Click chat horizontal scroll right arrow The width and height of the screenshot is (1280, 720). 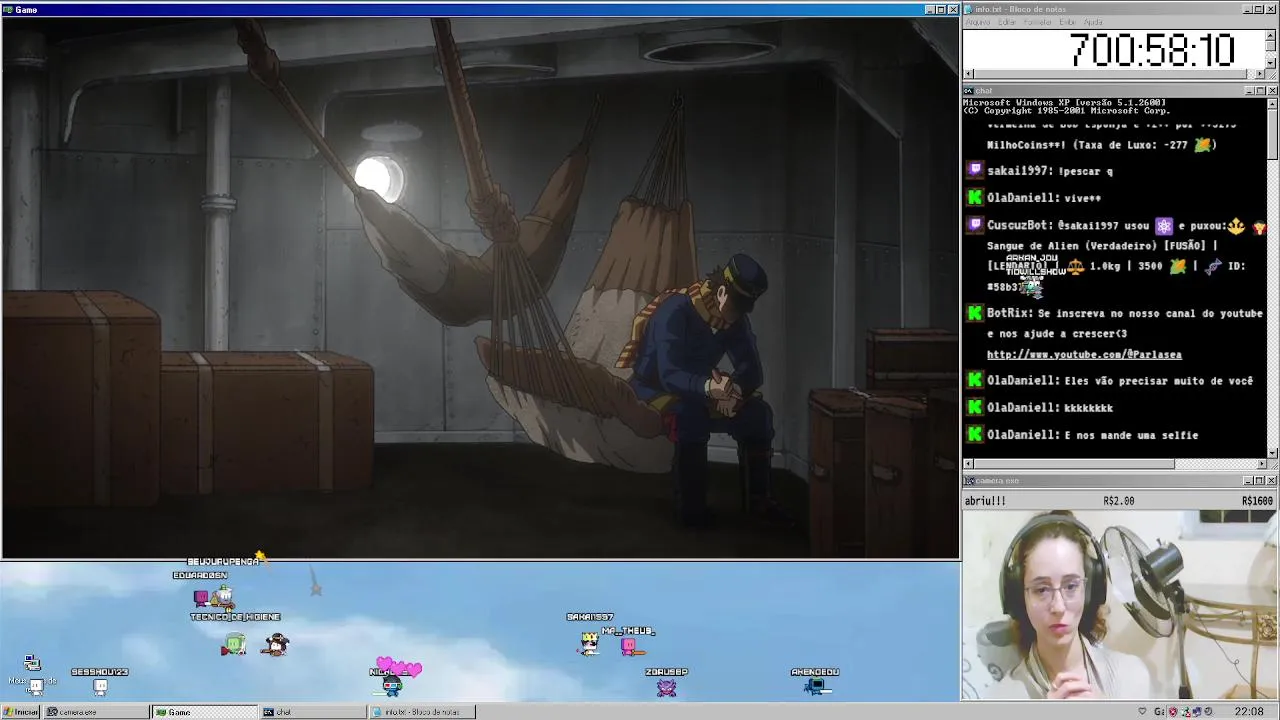tap(1260, 464)
